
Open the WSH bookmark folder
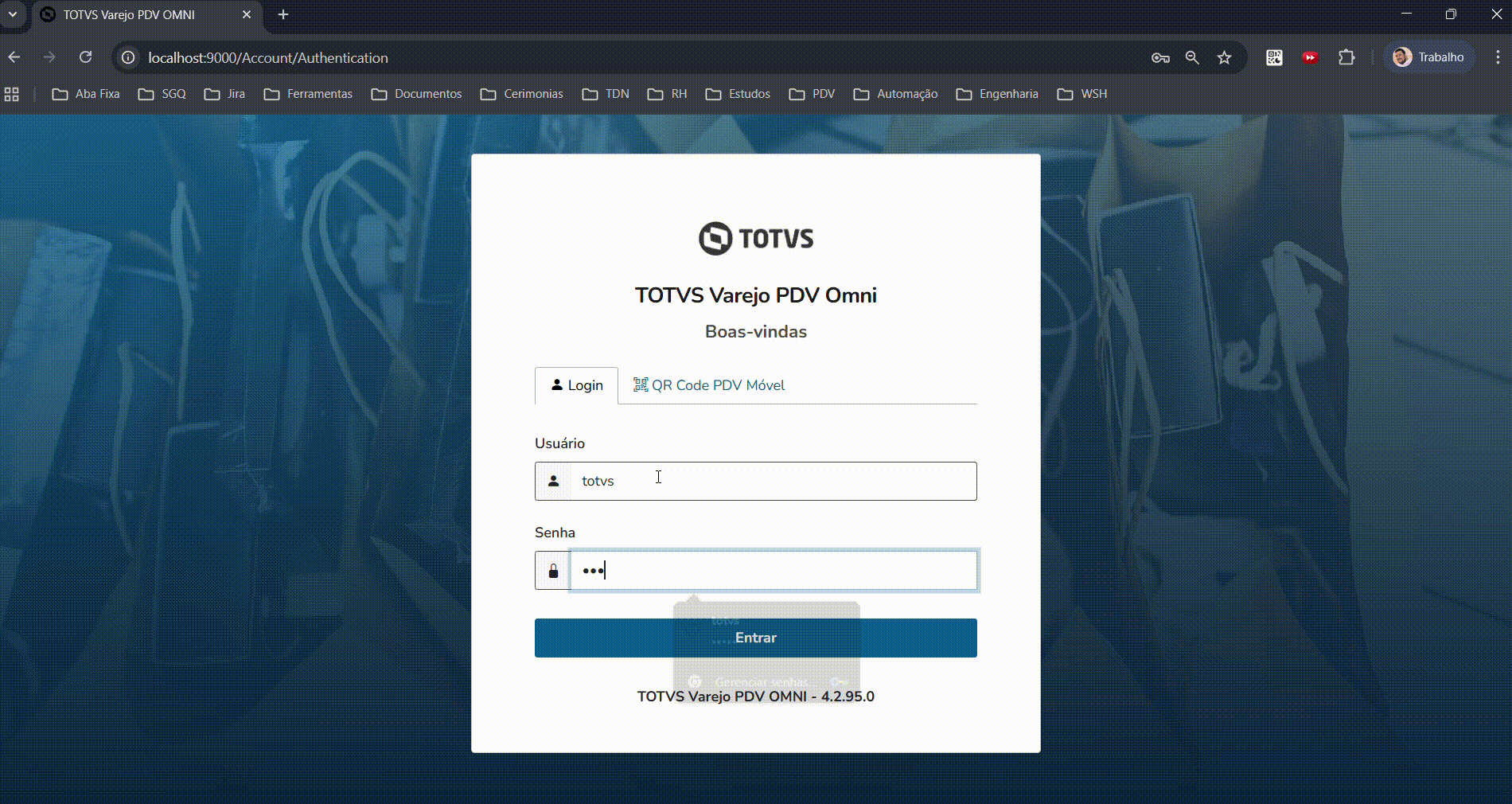(1082, 94)
